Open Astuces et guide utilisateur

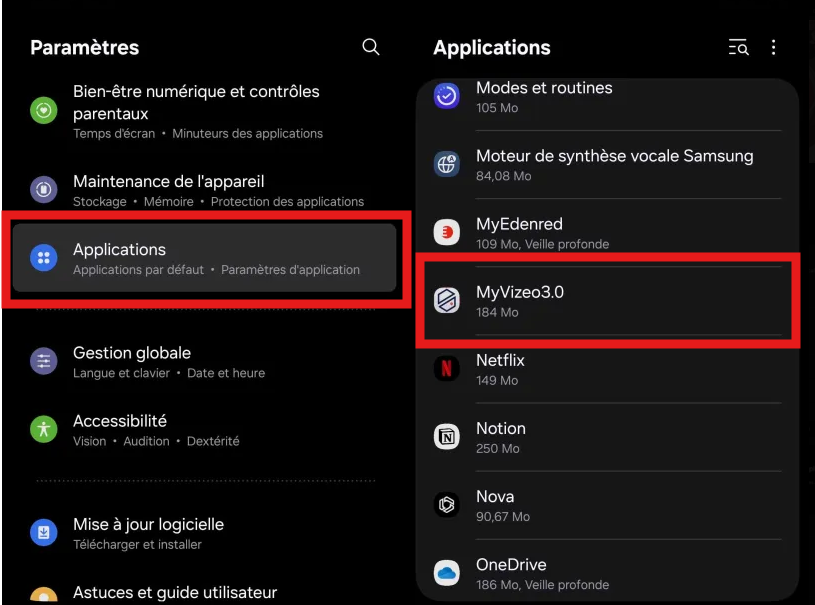point(174,592)
